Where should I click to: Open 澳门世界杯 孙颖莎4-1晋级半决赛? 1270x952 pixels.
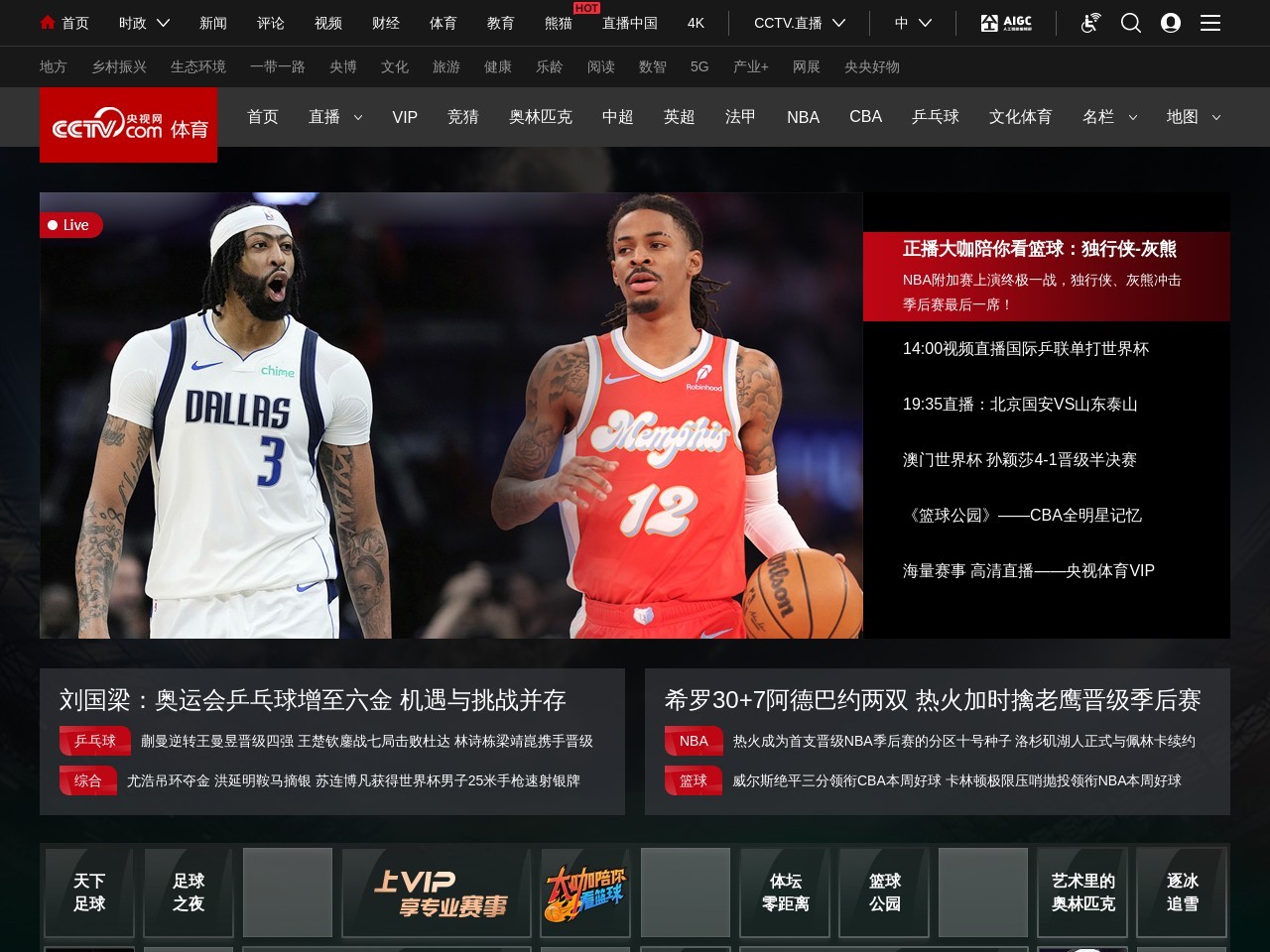tap(1020, 460)
